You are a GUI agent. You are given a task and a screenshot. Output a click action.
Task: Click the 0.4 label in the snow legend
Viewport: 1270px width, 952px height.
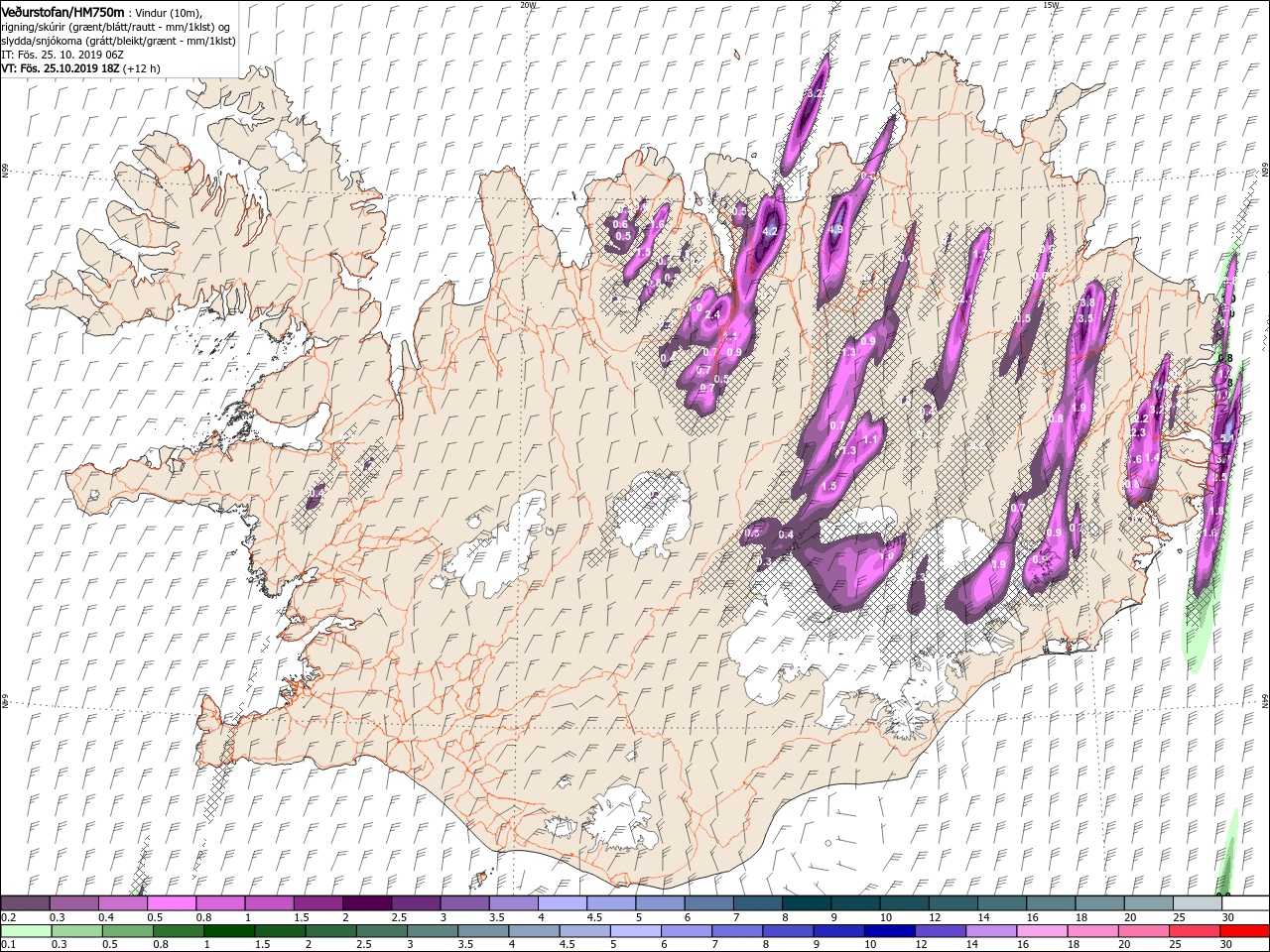[x=106, y=917]
